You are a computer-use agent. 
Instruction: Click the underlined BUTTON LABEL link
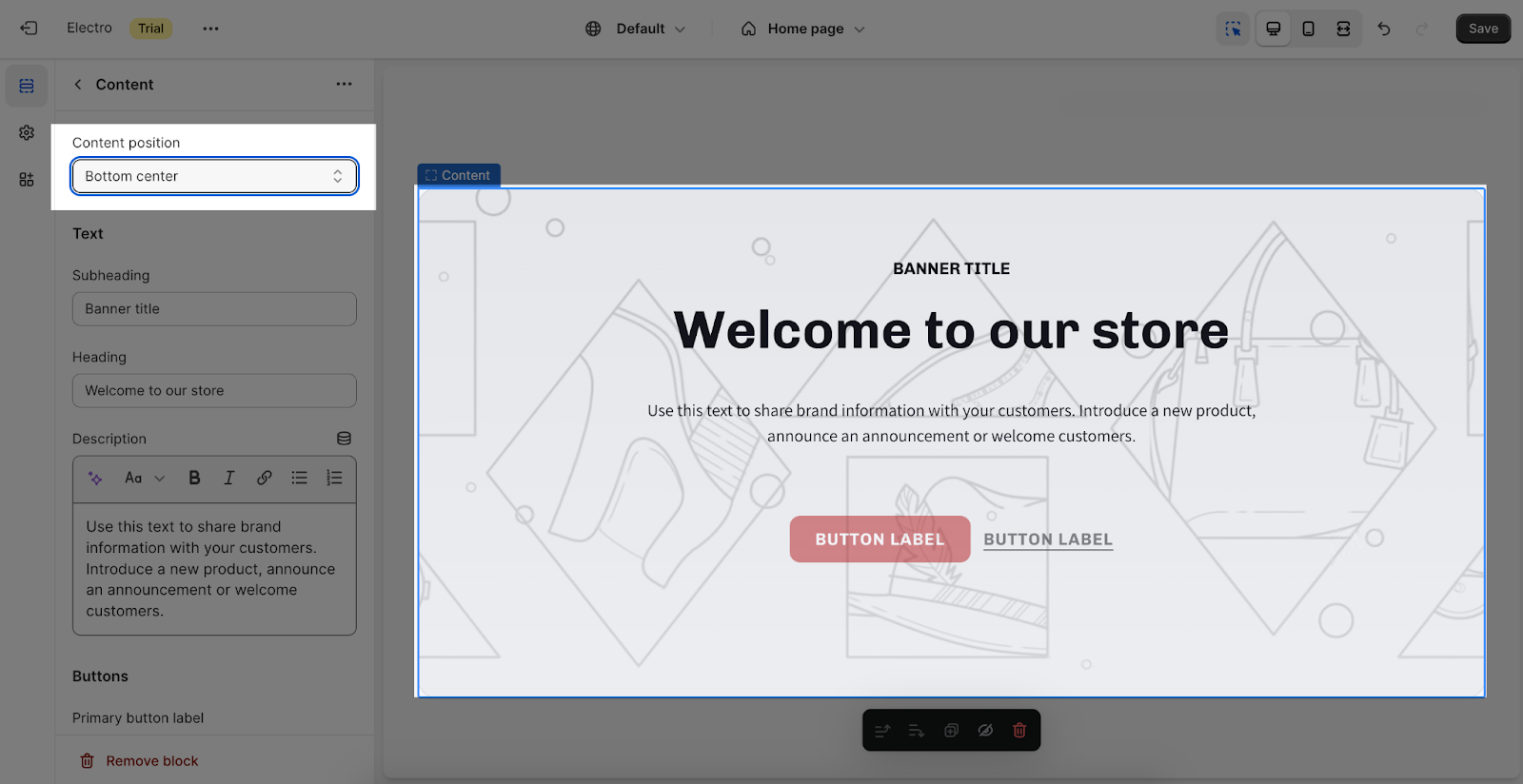pos(1048,539)
